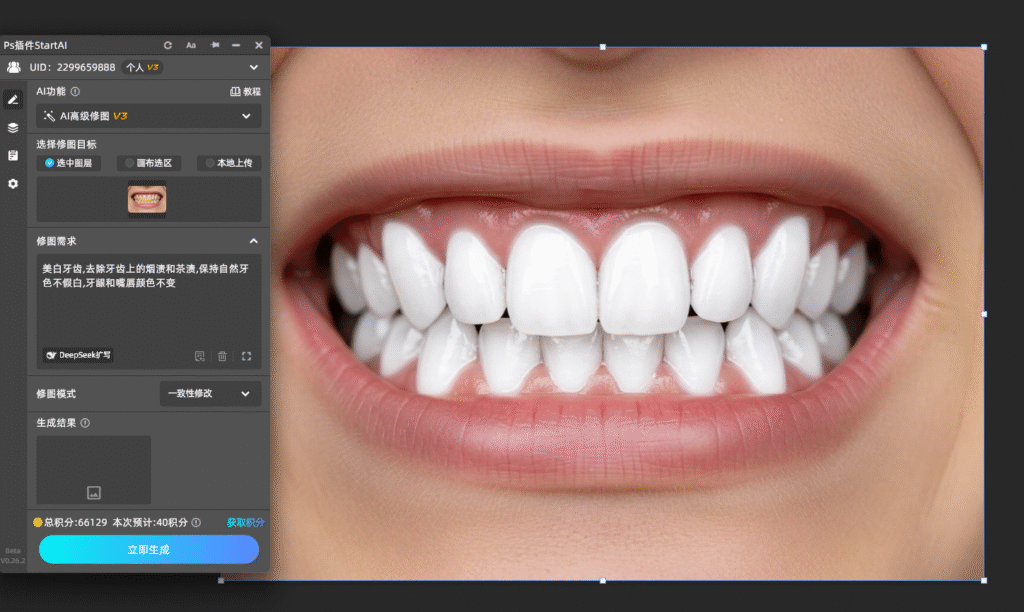Expand the prompt box with fullscreen icon
1024x612 pixels.
[246, 356]
